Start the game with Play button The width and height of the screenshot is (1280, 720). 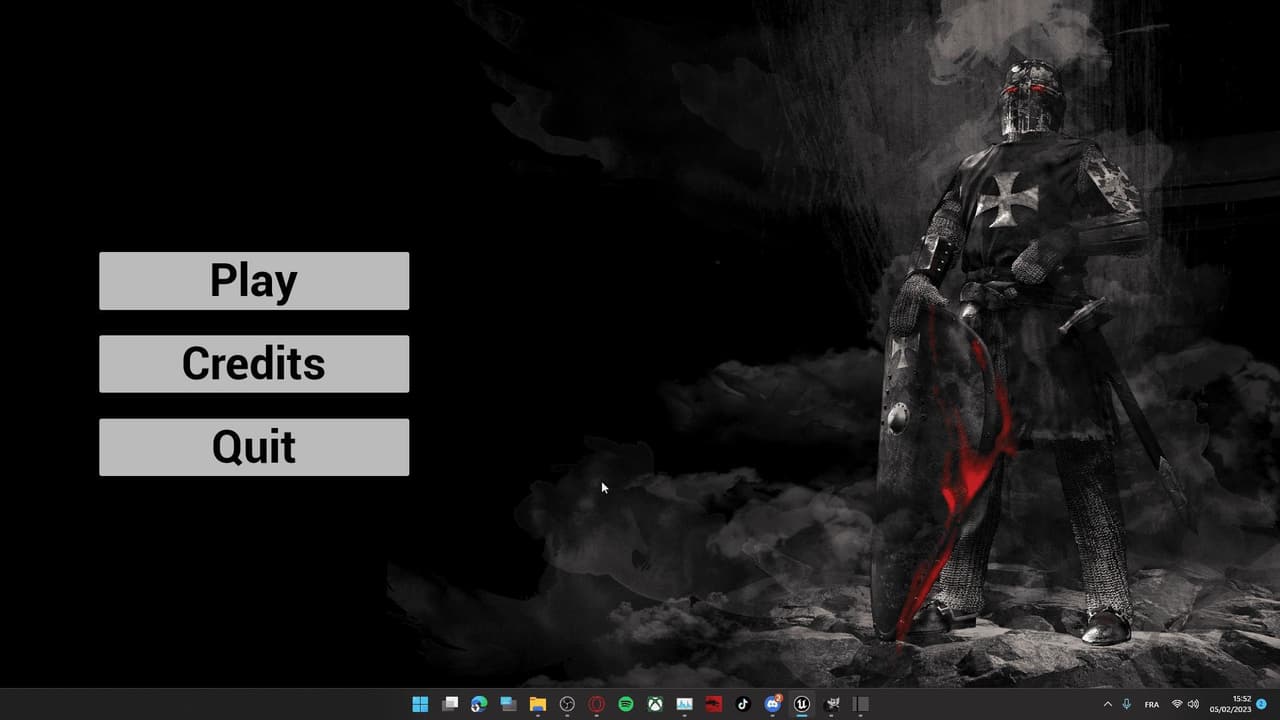click(x=254, y=281)
